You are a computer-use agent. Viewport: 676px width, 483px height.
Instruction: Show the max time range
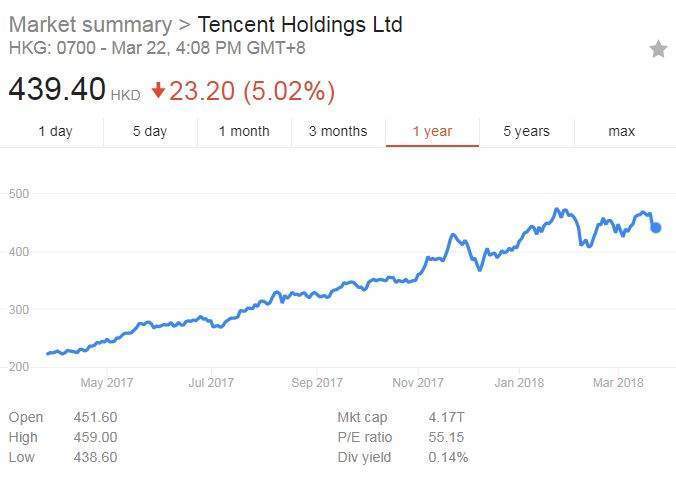point(621,131)
